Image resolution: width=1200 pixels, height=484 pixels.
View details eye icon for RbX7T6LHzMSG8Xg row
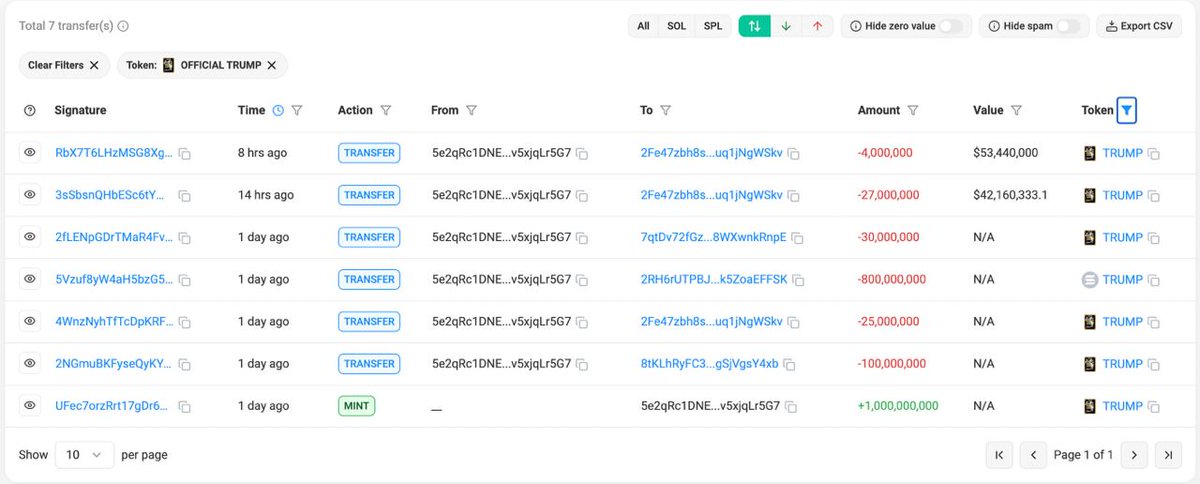pos(30,153)
